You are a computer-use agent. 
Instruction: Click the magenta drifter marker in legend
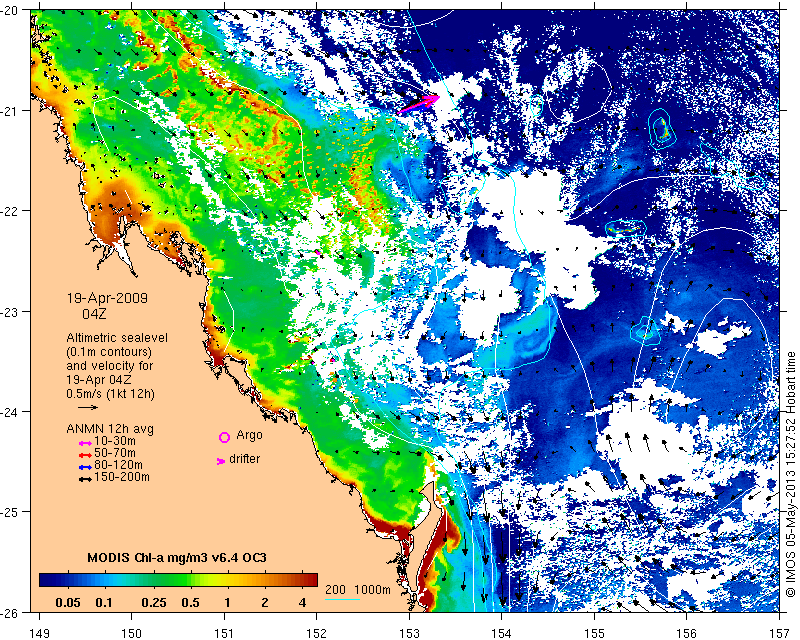[221, 461]
